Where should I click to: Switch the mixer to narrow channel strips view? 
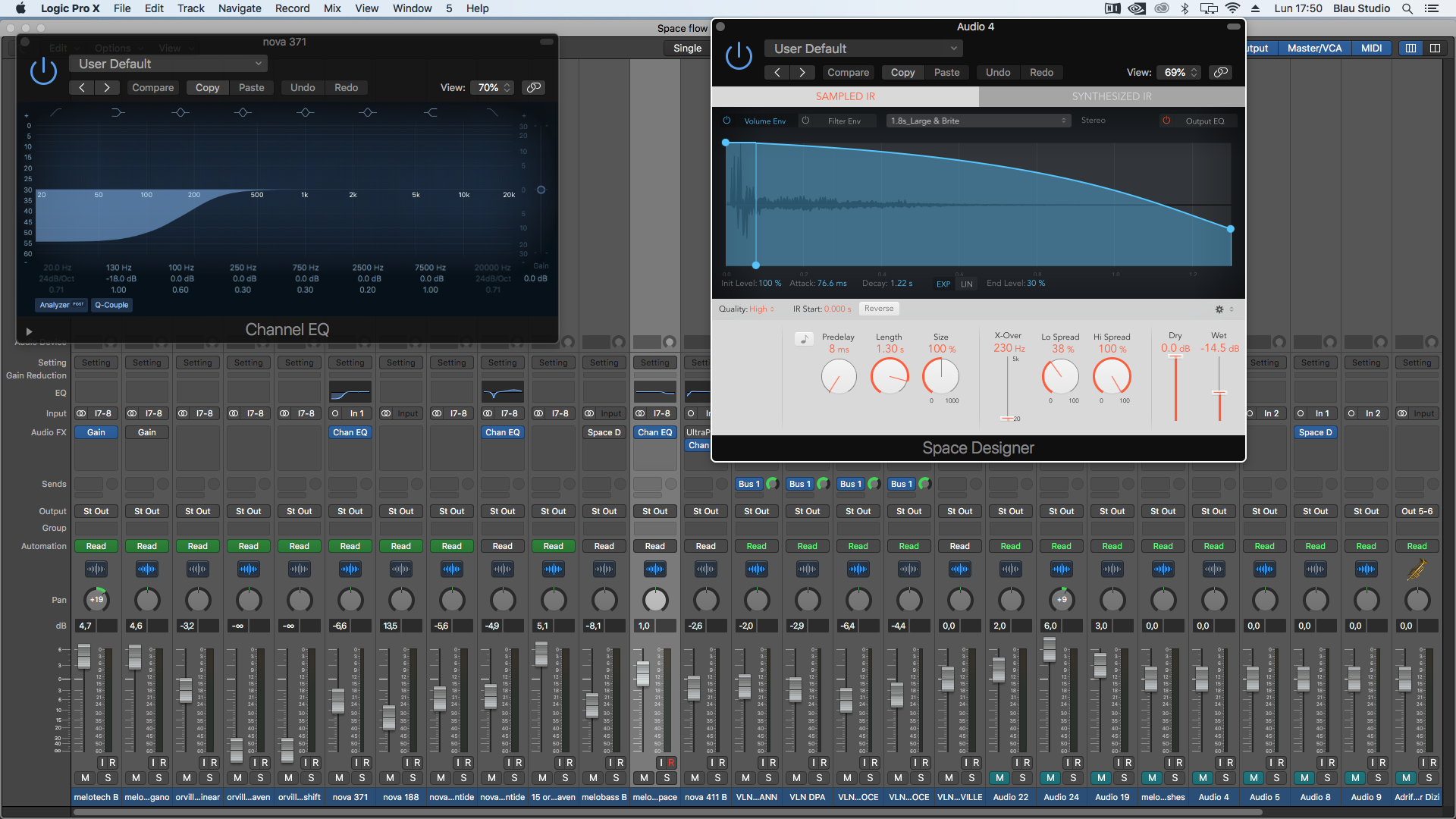tap(1410, 48)
